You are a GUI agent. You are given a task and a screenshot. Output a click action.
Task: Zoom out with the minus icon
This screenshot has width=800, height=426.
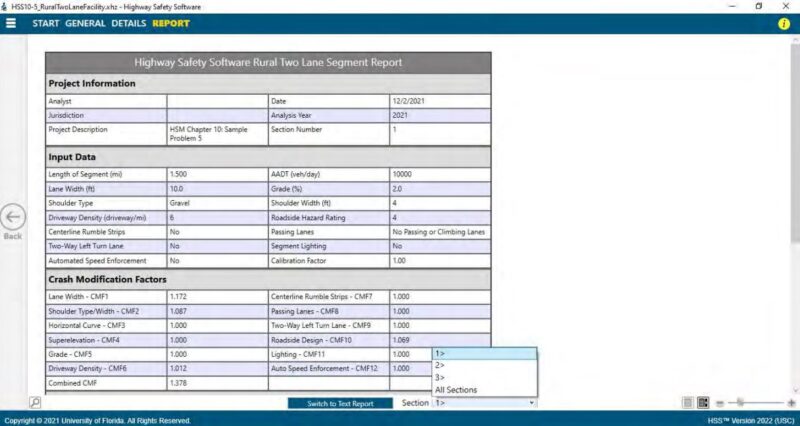point(721,402)
